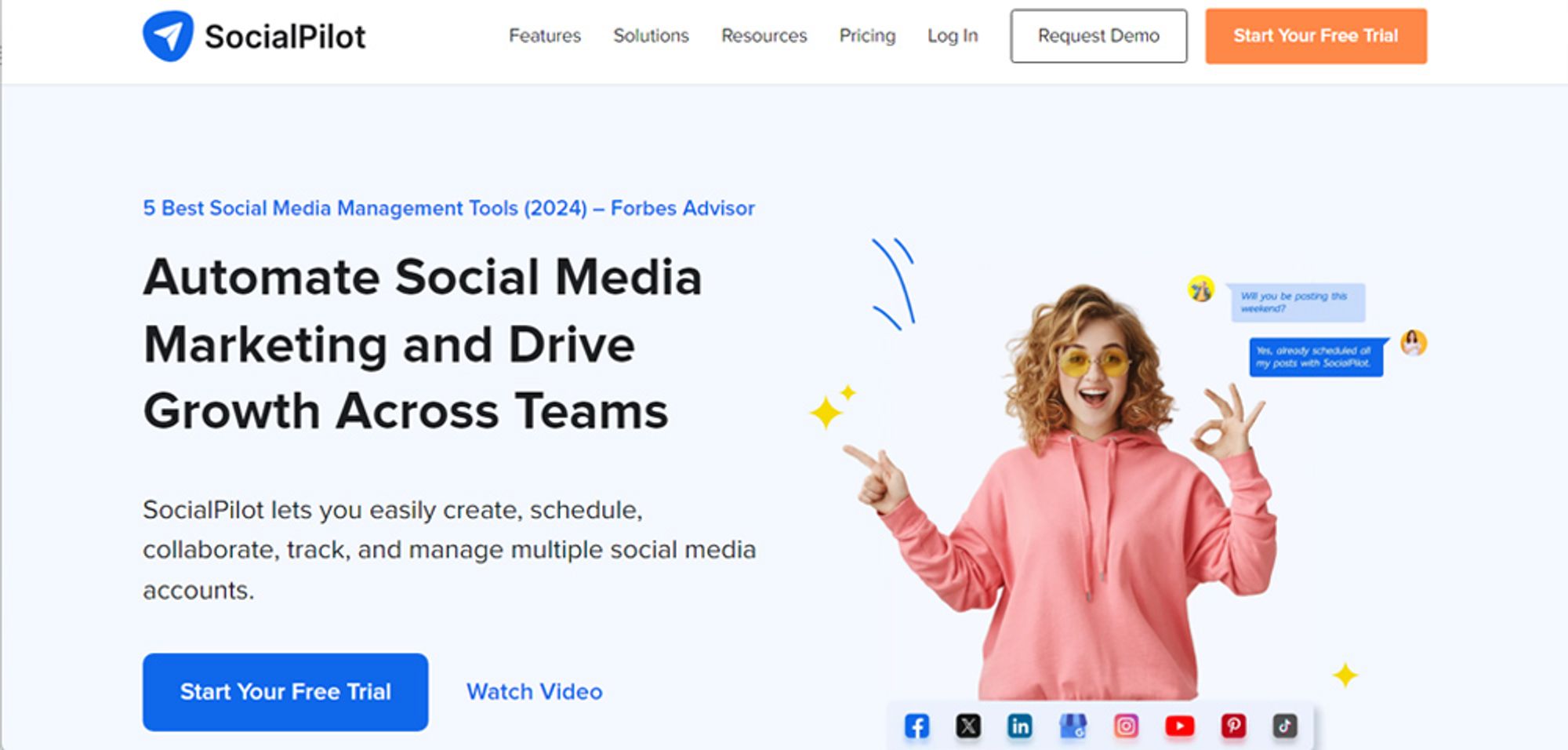Click the headline 'Automate Social Media Marketing' text
This screenshot has width=1568, height=750.
(x=422, y=344)
